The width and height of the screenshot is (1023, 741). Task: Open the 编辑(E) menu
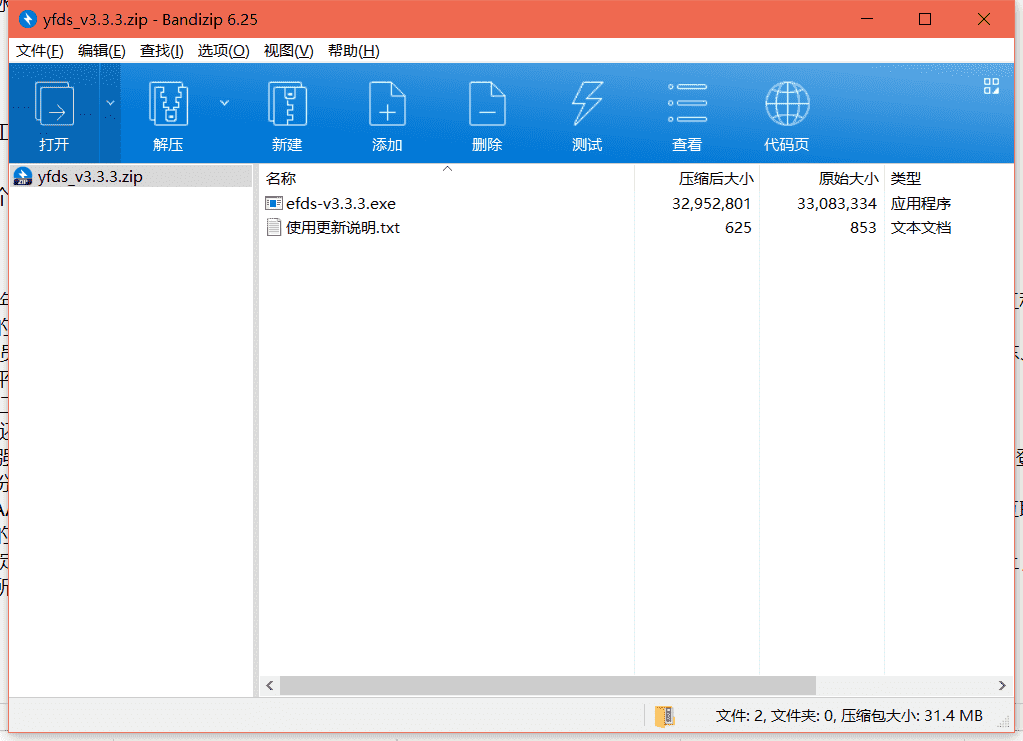[102, 51]
